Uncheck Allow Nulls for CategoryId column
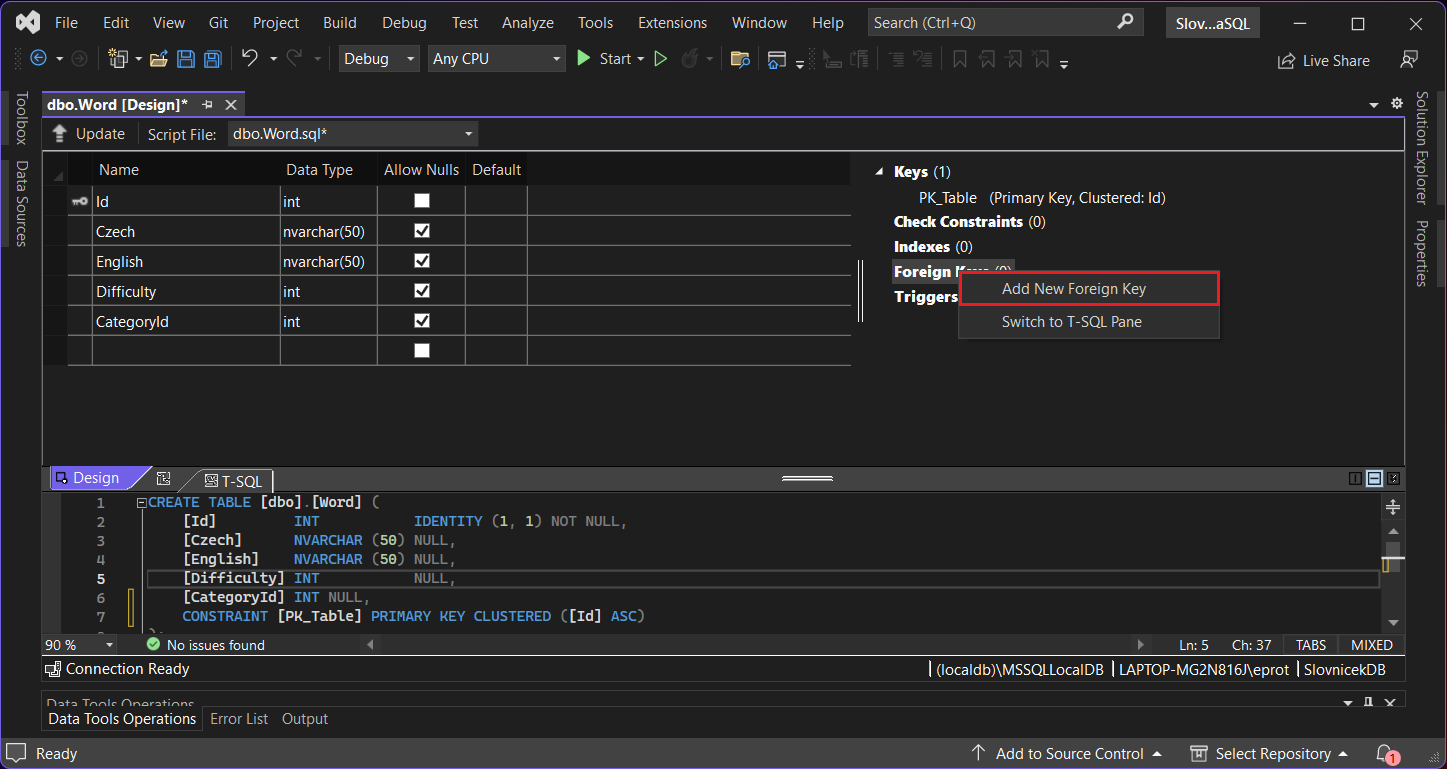Screen dimensions: 1447x769 pyautogui.click(x=422, y=321)
